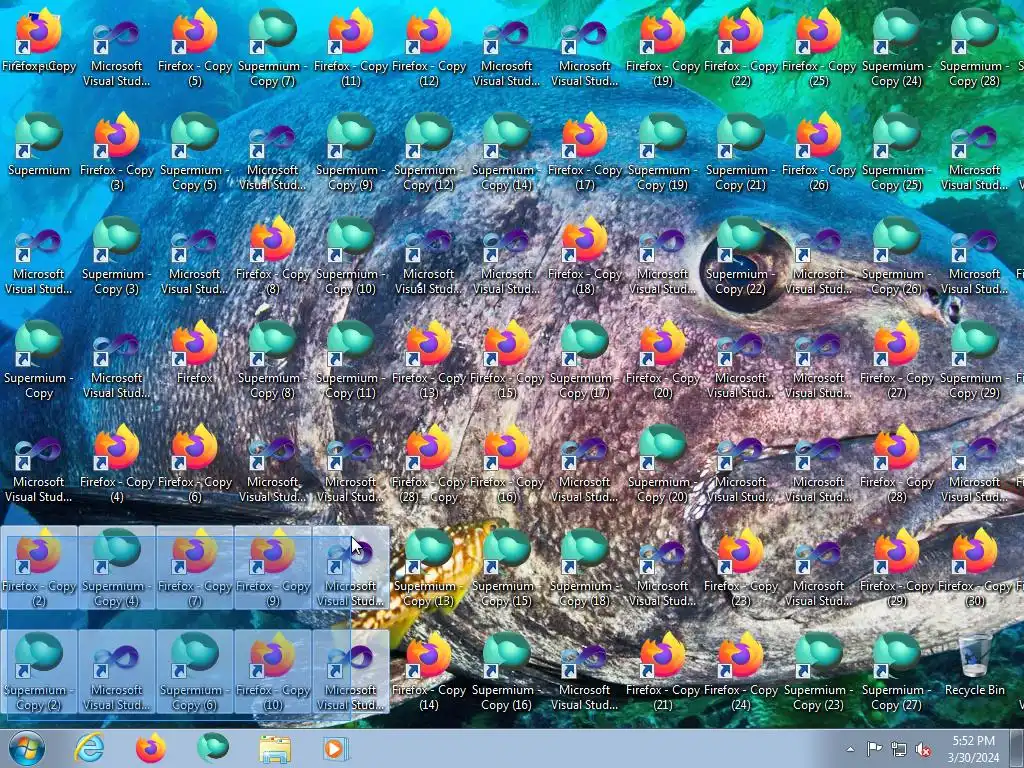Click Firefox - Copy (3) icon

[x=117, y=152]
